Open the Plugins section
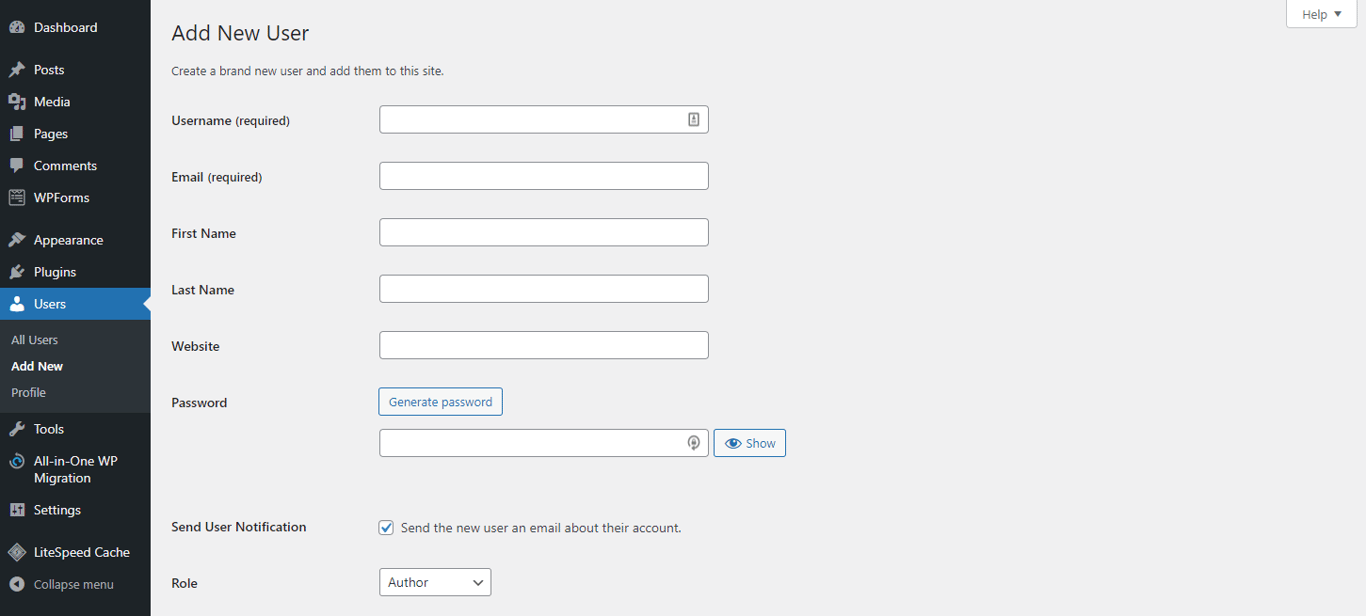 [x=20, y=271]
